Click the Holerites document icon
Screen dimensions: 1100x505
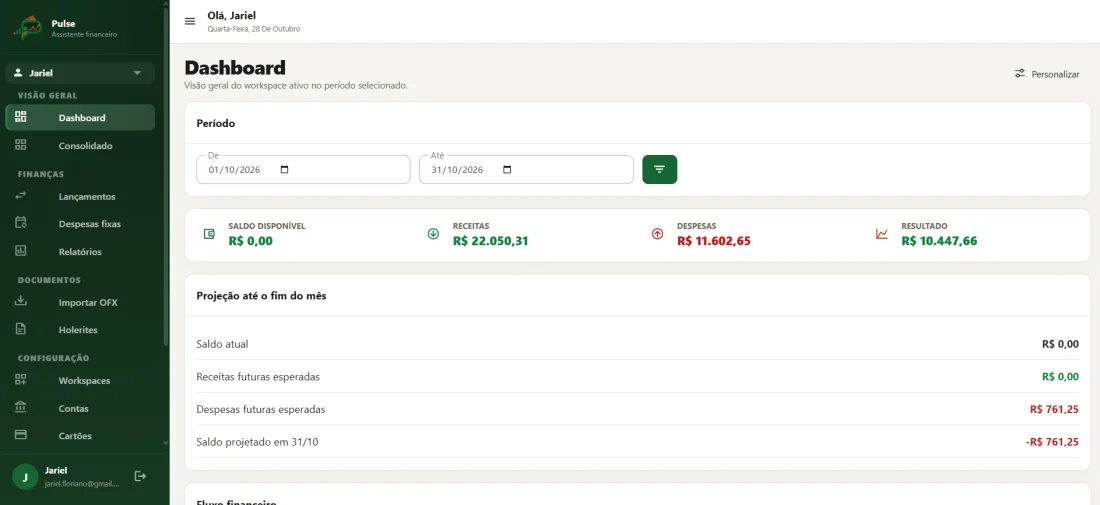[21, 329]
